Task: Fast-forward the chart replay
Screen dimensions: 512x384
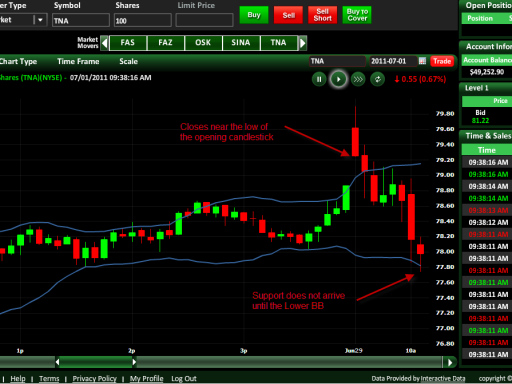Action: click(358, 80)
